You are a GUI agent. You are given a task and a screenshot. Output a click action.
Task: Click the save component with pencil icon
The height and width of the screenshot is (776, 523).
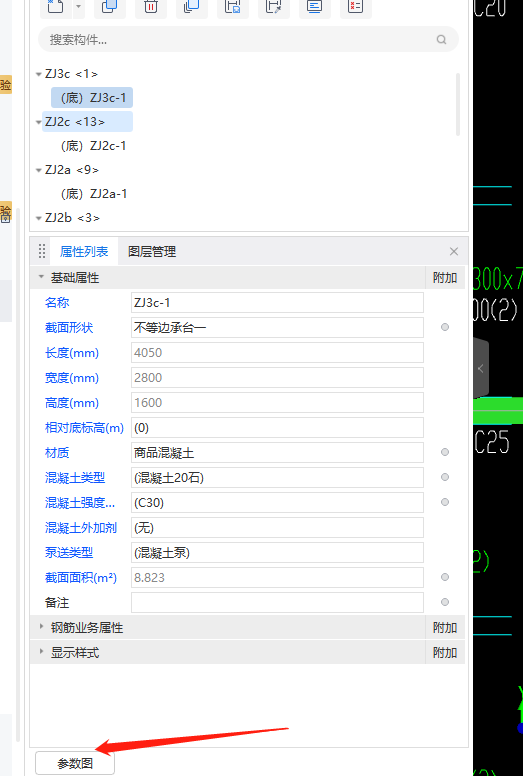coord(274,6)
